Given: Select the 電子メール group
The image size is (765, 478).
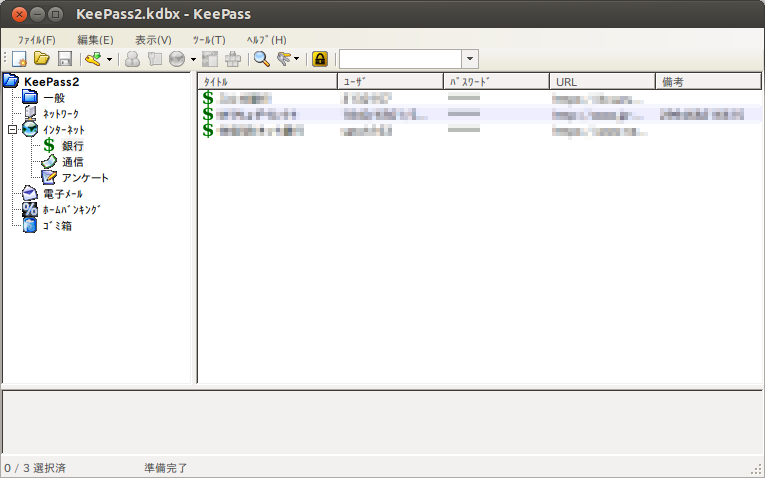Looking at the screenshot, I should [63, 194].
